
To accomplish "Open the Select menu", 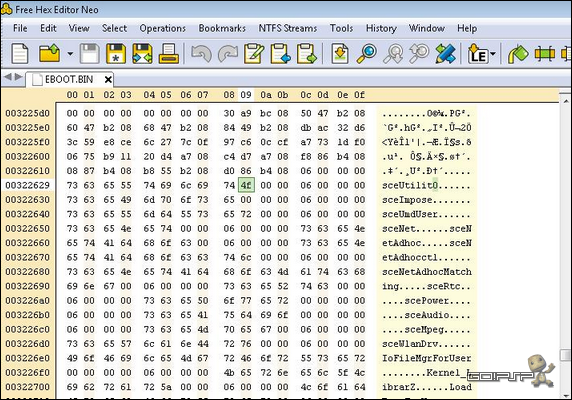I will (x=115, y=28).
